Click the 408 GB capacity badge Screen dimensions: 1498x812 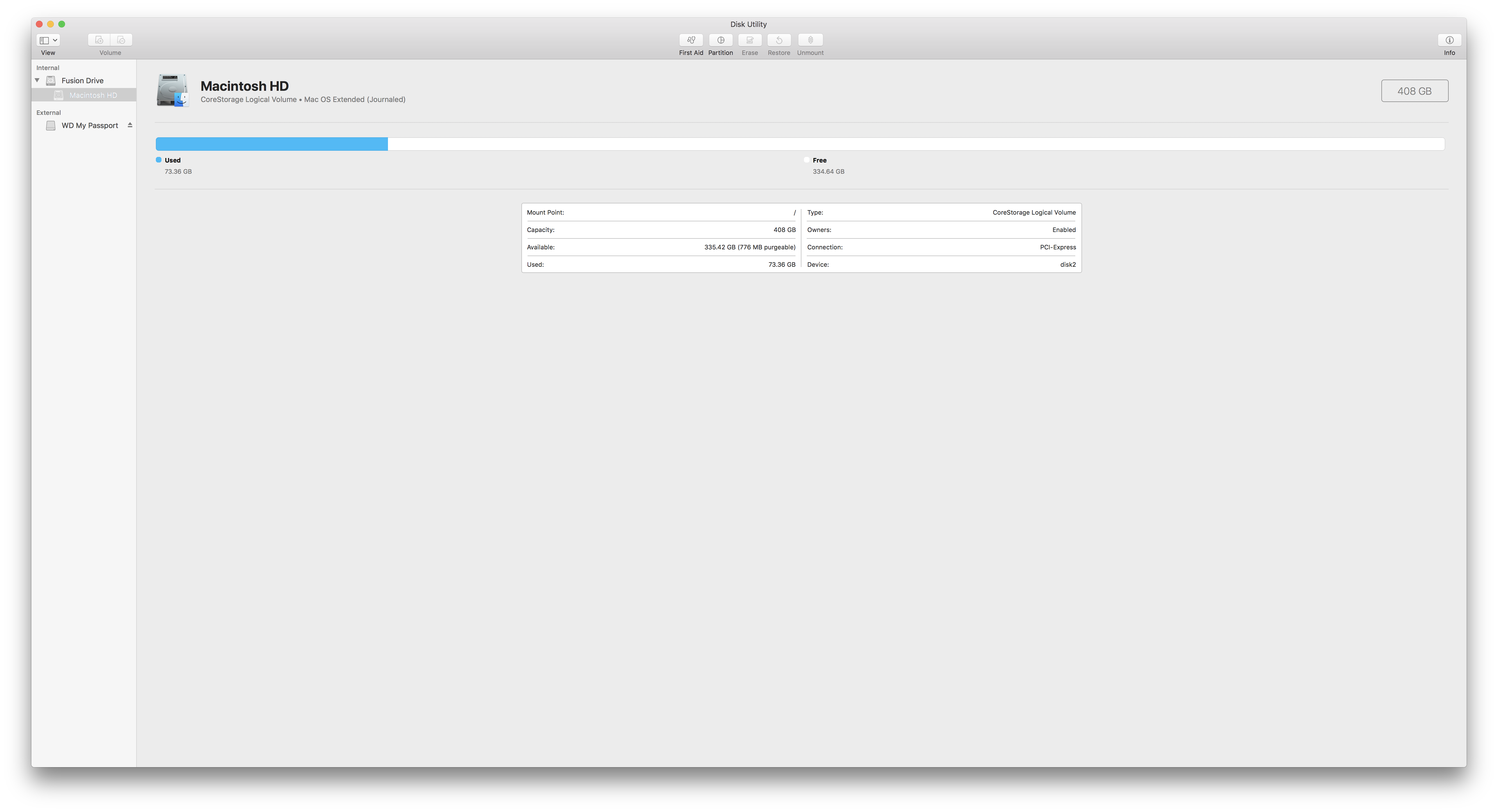(1414, 91)
